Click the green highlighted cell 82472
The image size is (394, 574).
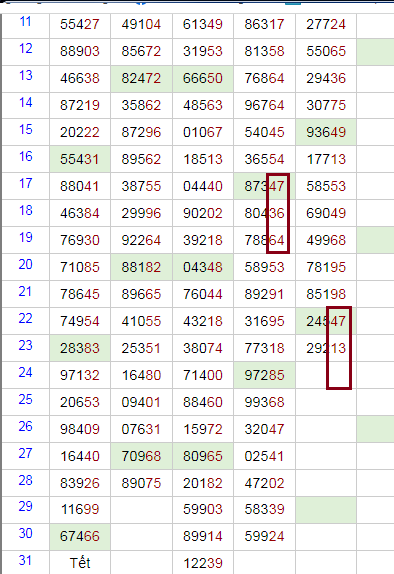tap(141, 79)
